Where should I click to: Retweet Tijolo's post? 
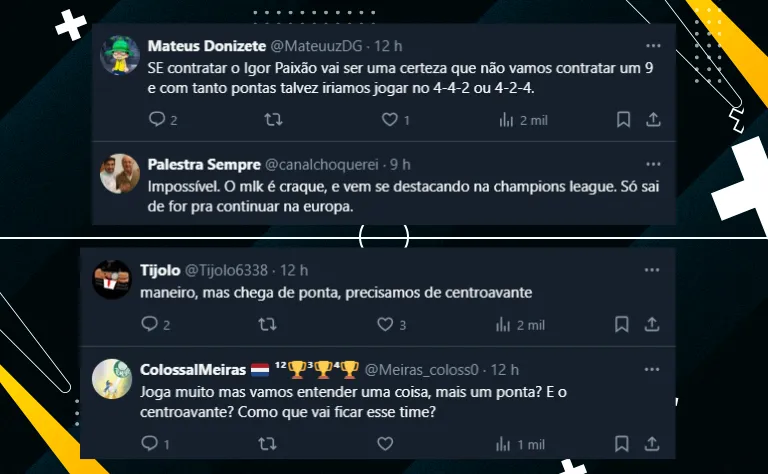[267, 324]
